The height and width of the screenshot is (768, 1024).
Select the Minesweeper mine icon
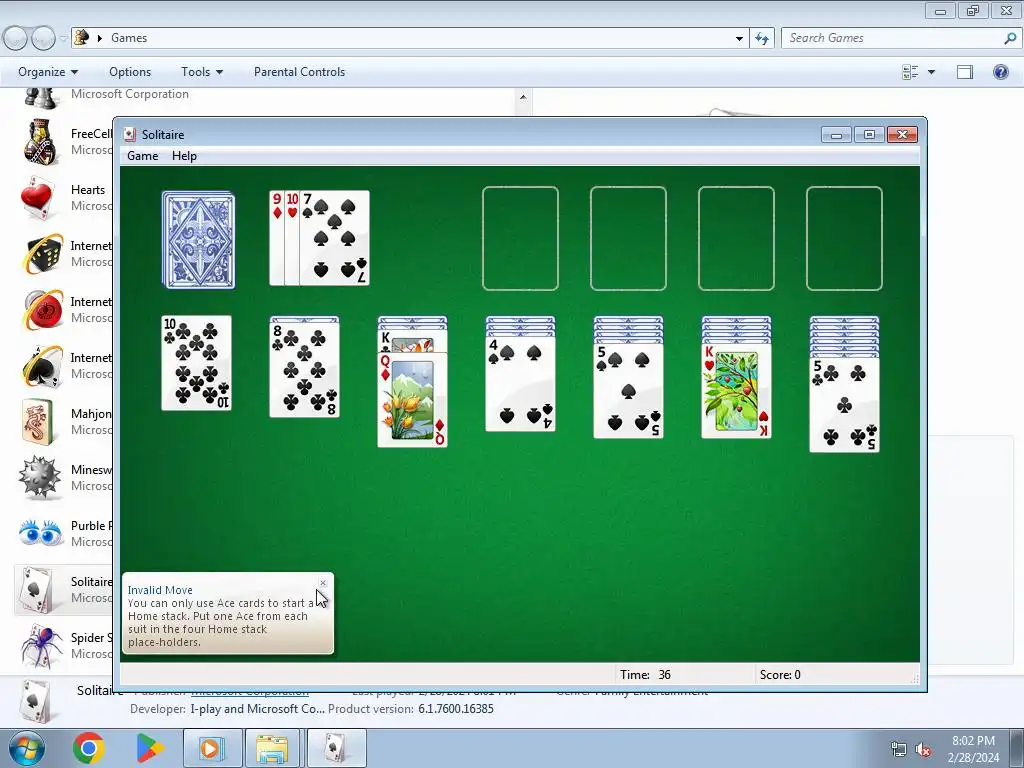(x=40, y=477)
